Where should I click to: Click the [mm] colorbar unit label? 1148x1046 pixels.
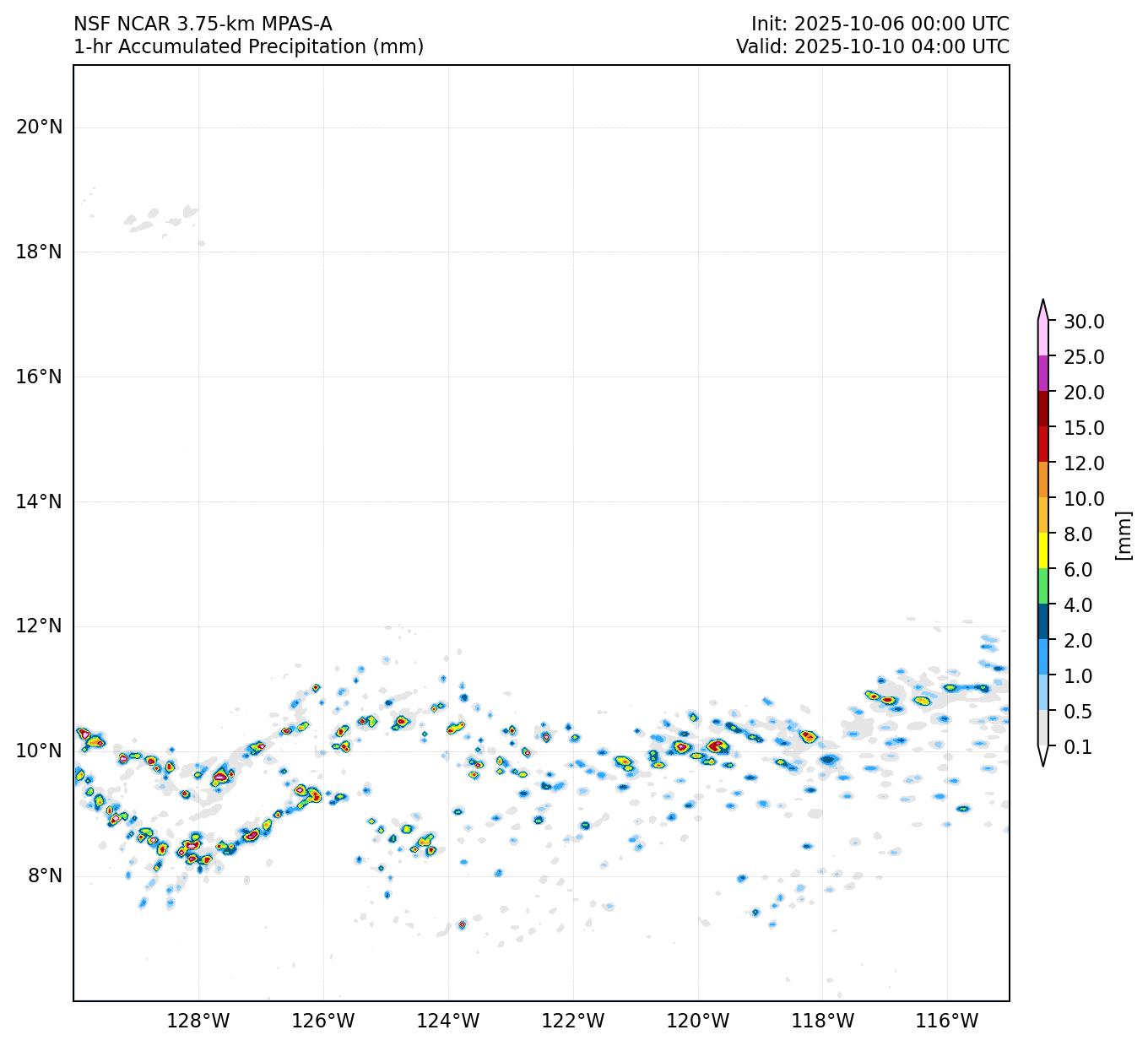pyautogui.click(x=1123, y=534)
